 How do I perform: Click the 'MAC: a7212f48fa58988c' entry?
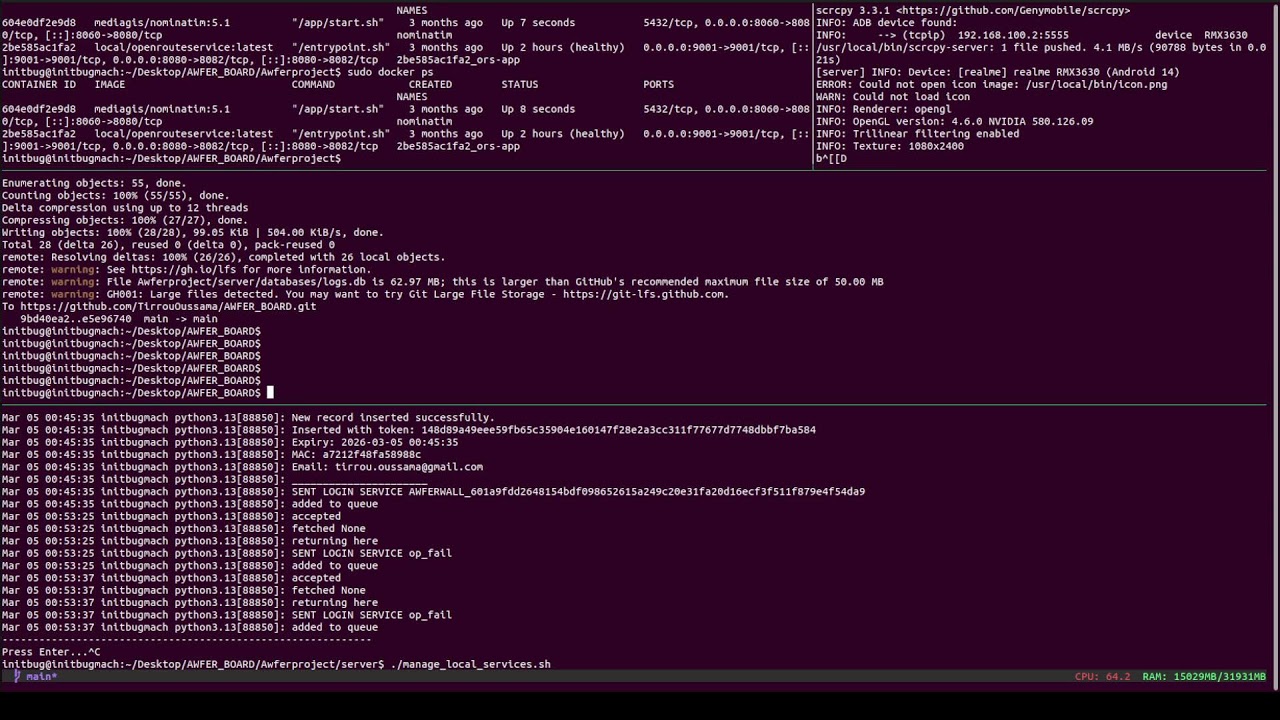[x=356, y=454]
